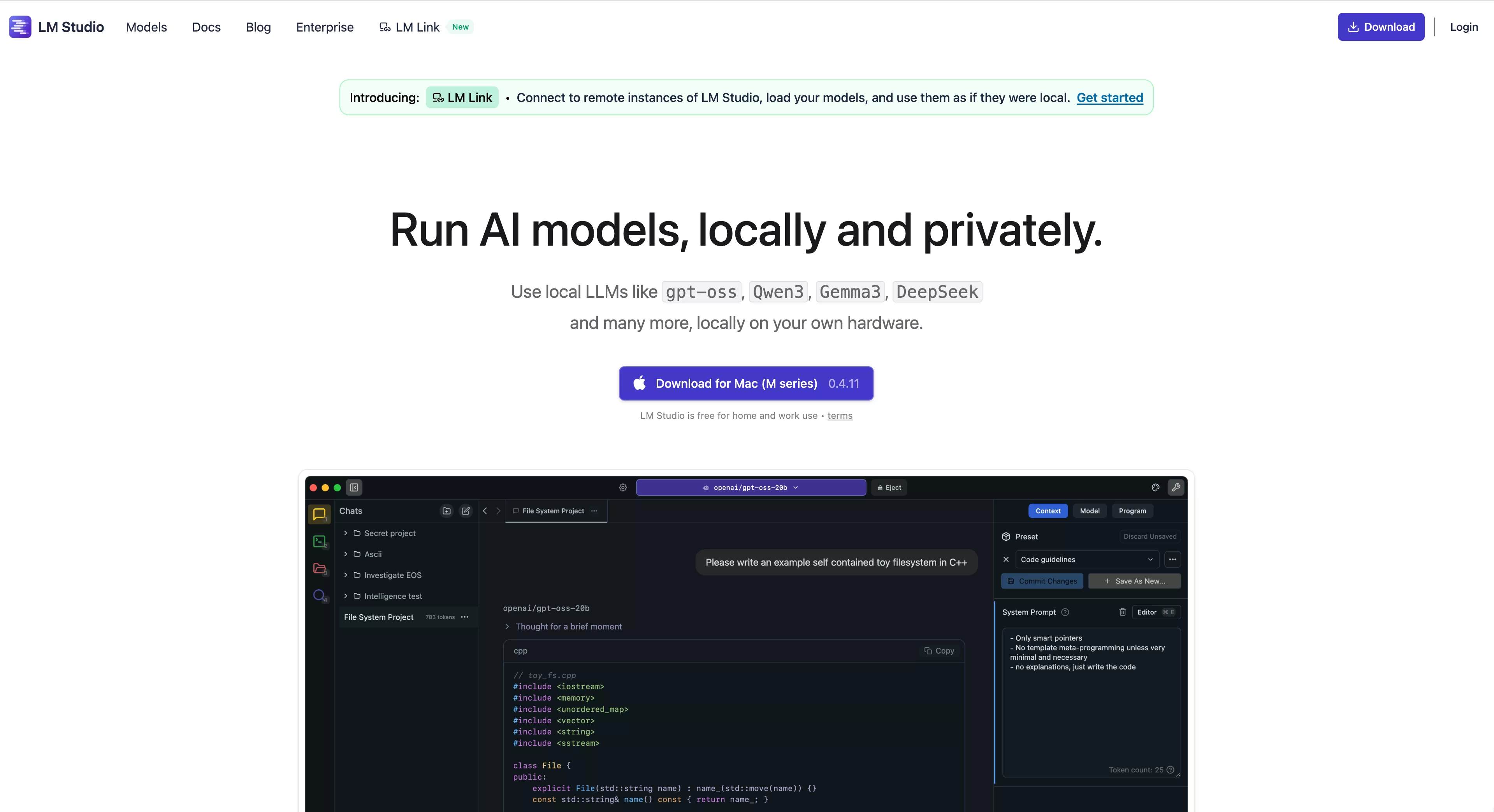Click the Eject button
Viewport: 1494px width, 812px height.
click(x=889, y=488)
